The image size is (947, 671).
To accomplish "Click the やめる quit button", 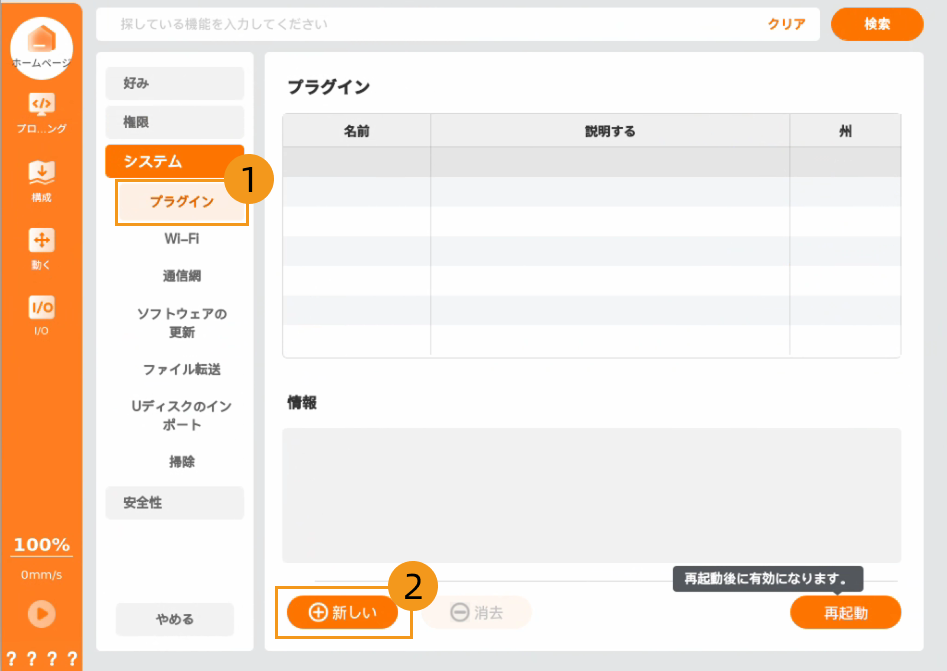I will pos(174,619).
